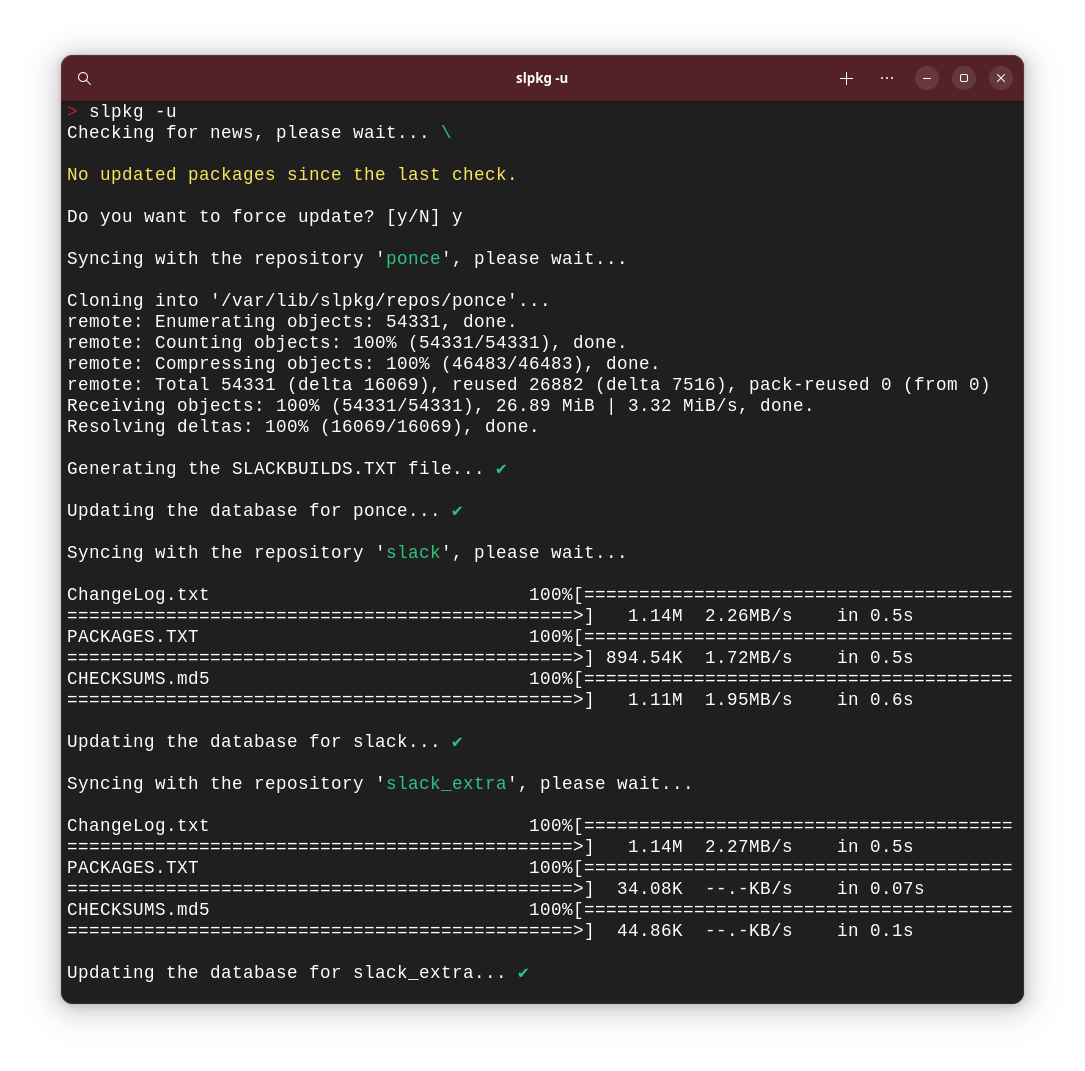Click the 'slpkg -u' window title
Viewport: 1085px width, 1071px height.
coord(542,78)
